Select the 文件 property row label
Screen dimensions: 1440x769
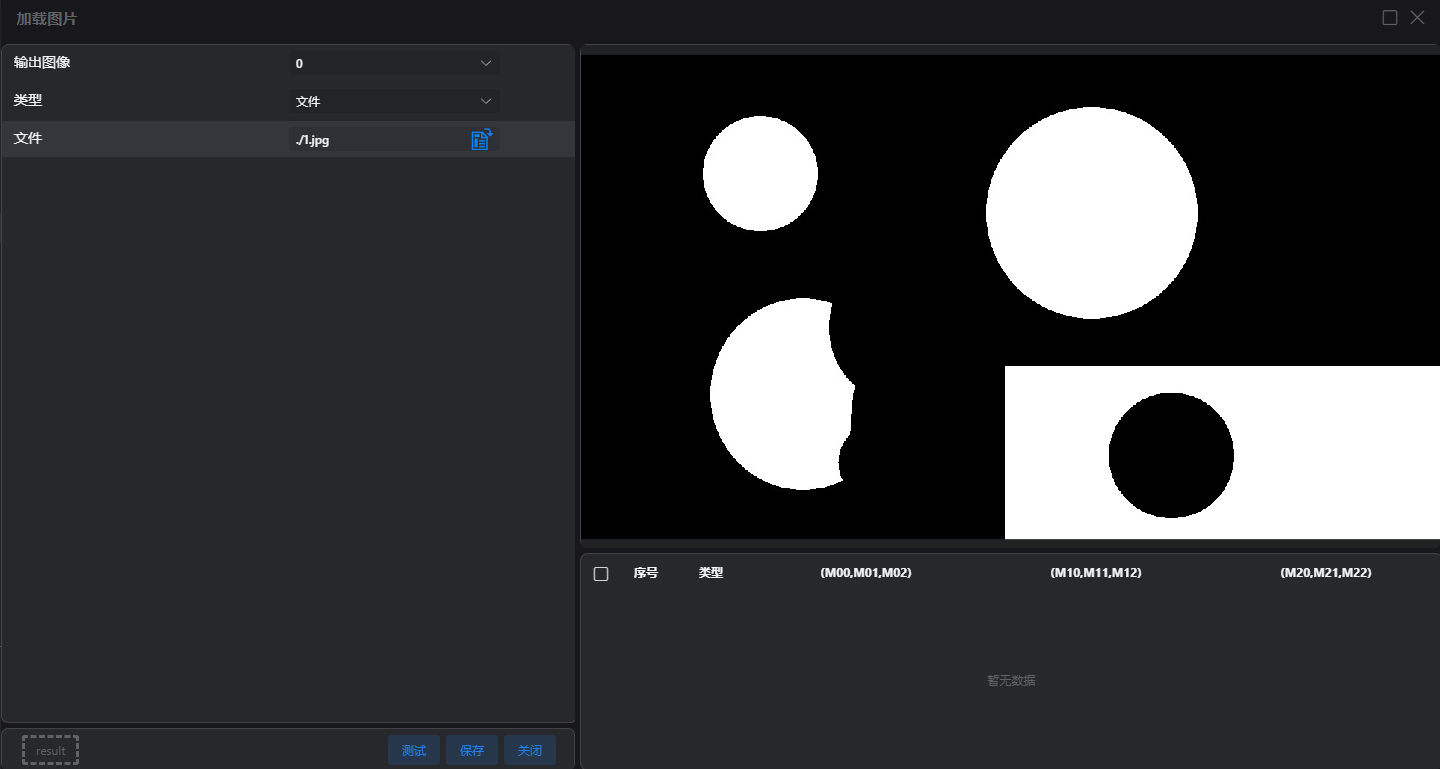click(28, 138)
